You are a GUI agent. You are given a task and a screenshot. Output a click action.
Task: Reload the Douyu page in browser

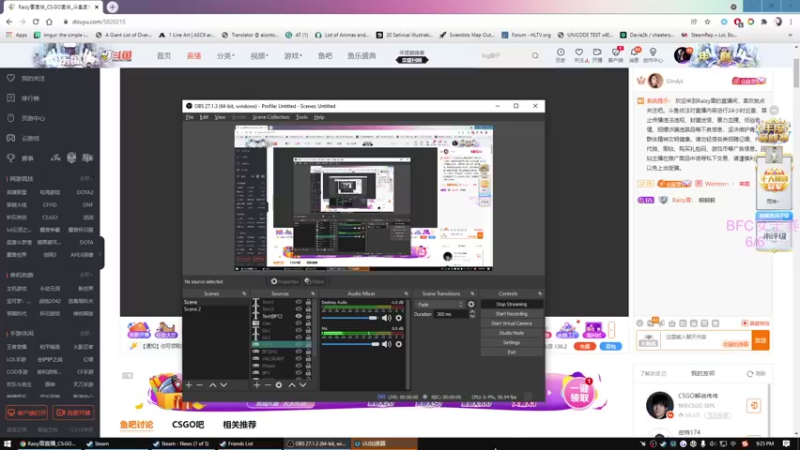click(x=36, y=22)
